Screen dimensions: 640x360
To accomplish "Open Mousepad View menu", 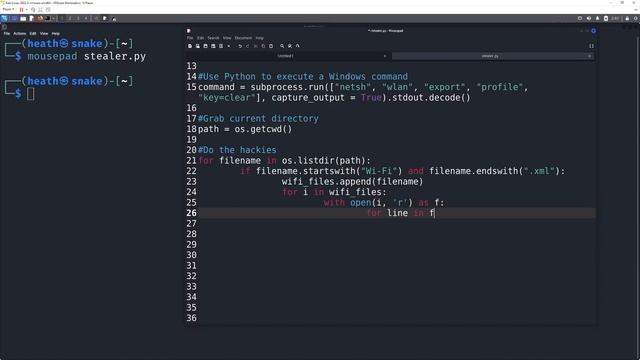I will tap(227, 38).
